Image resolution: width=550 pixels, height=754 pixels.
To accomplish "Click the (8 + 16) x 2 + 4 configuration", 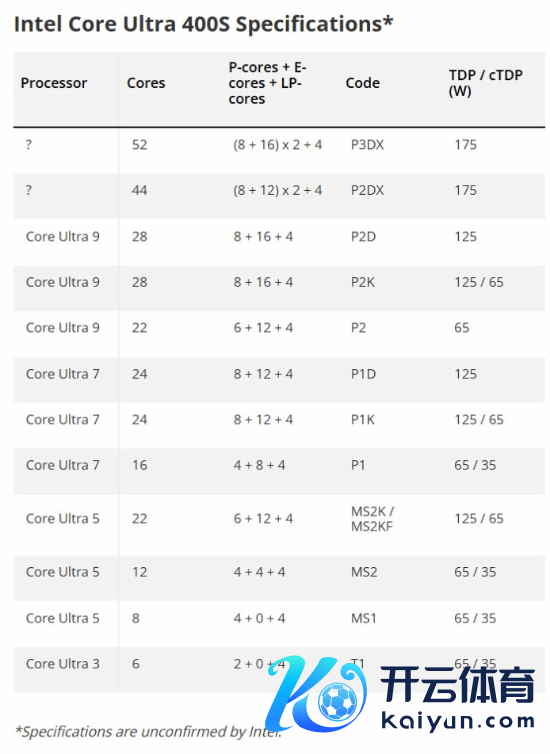I will click(278, 145).
